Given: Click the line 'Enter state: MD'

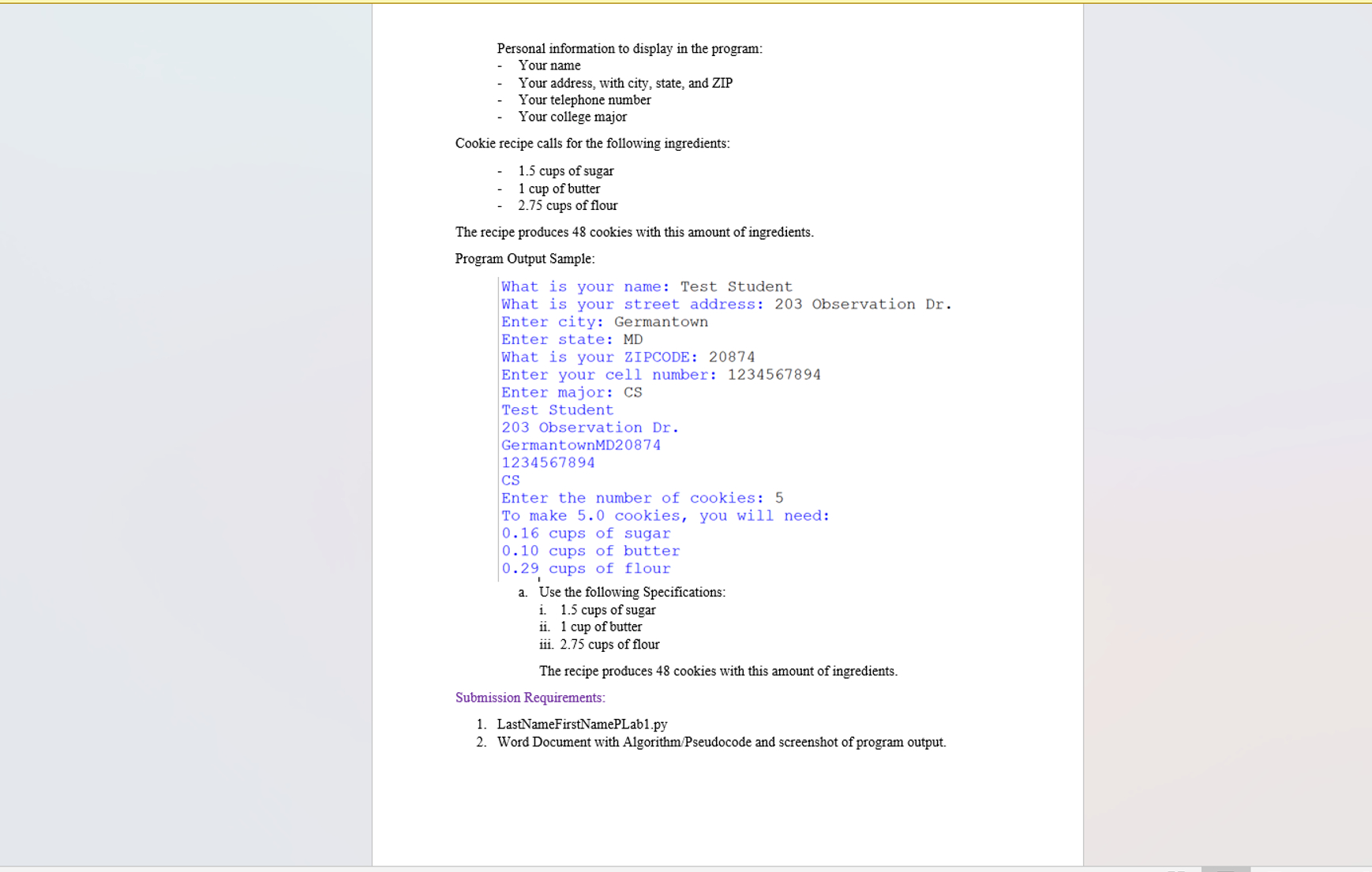Looking at the screenshot, I should (571, 339).
